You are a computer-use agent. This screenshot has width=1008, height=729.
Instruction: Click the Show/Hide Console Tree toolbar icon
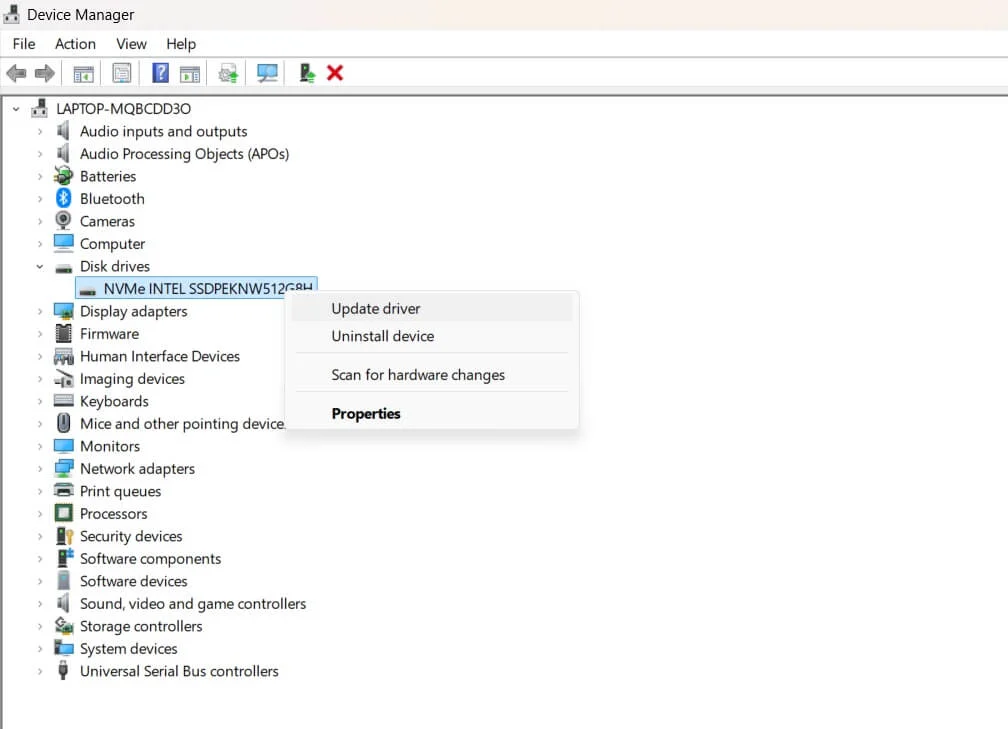(x=84, y=73)
